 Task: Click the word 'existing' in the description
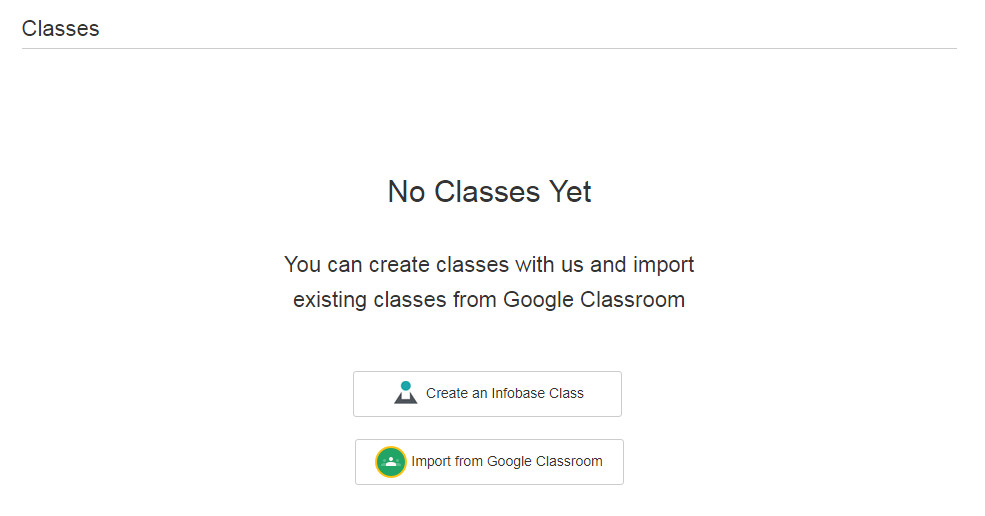[x=329, y=299]
